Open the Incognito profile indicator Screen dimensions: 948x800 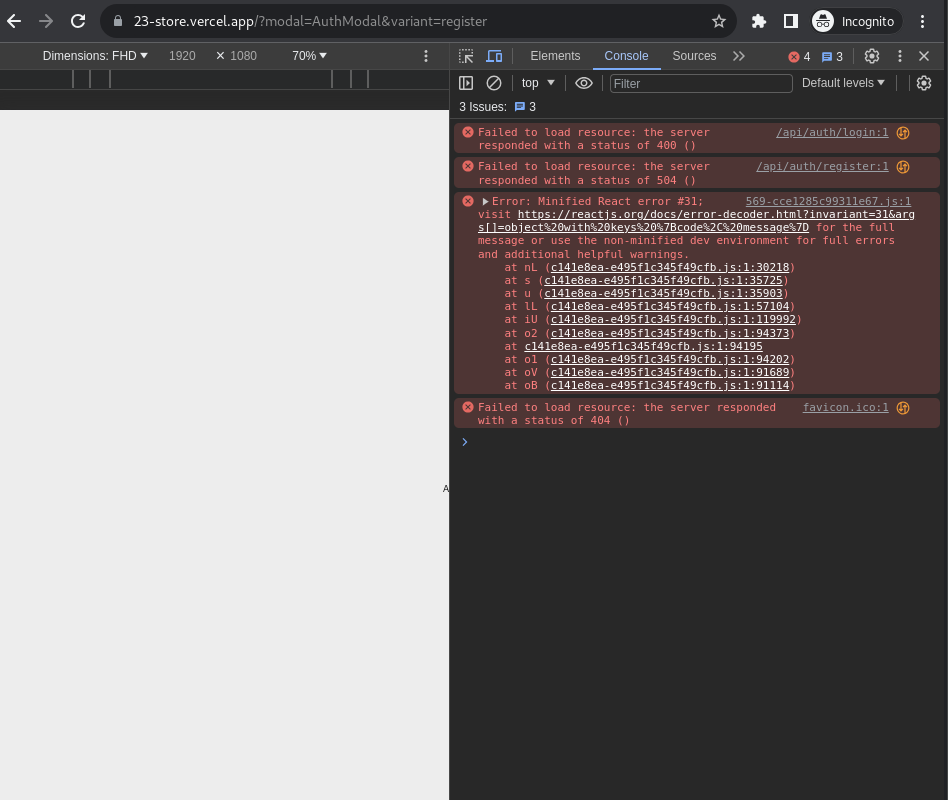click(856, 22)
